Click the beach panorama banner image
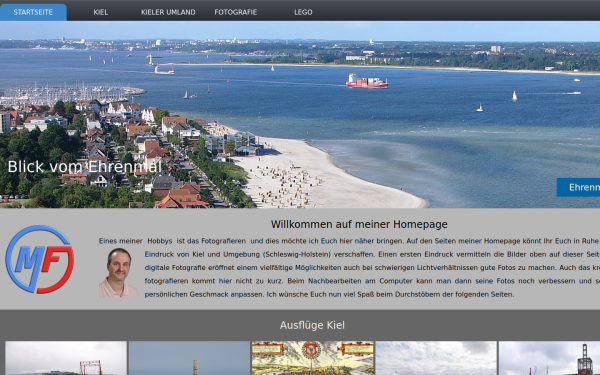Screen dimensions: 600x375 coord(300,114)
